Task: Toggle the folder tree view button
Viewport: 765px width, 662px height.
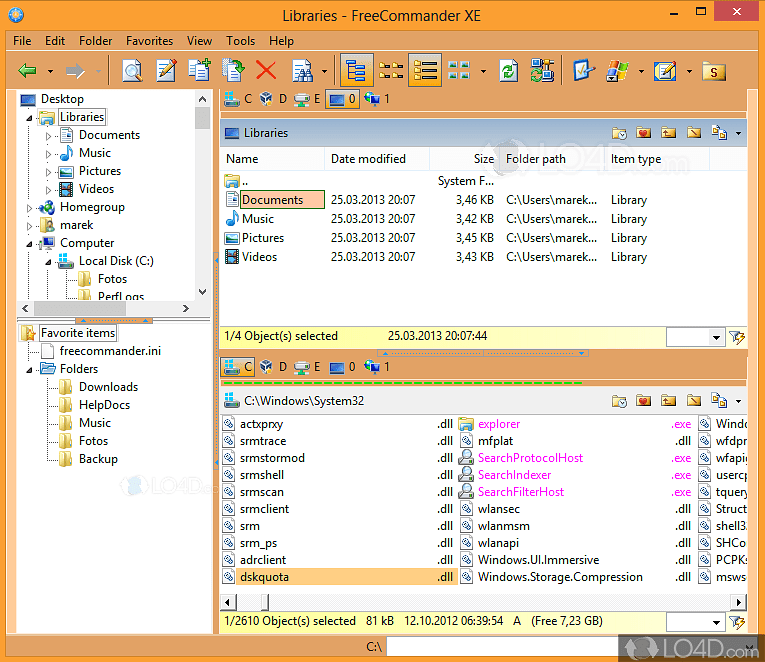Action: [357, 70]
